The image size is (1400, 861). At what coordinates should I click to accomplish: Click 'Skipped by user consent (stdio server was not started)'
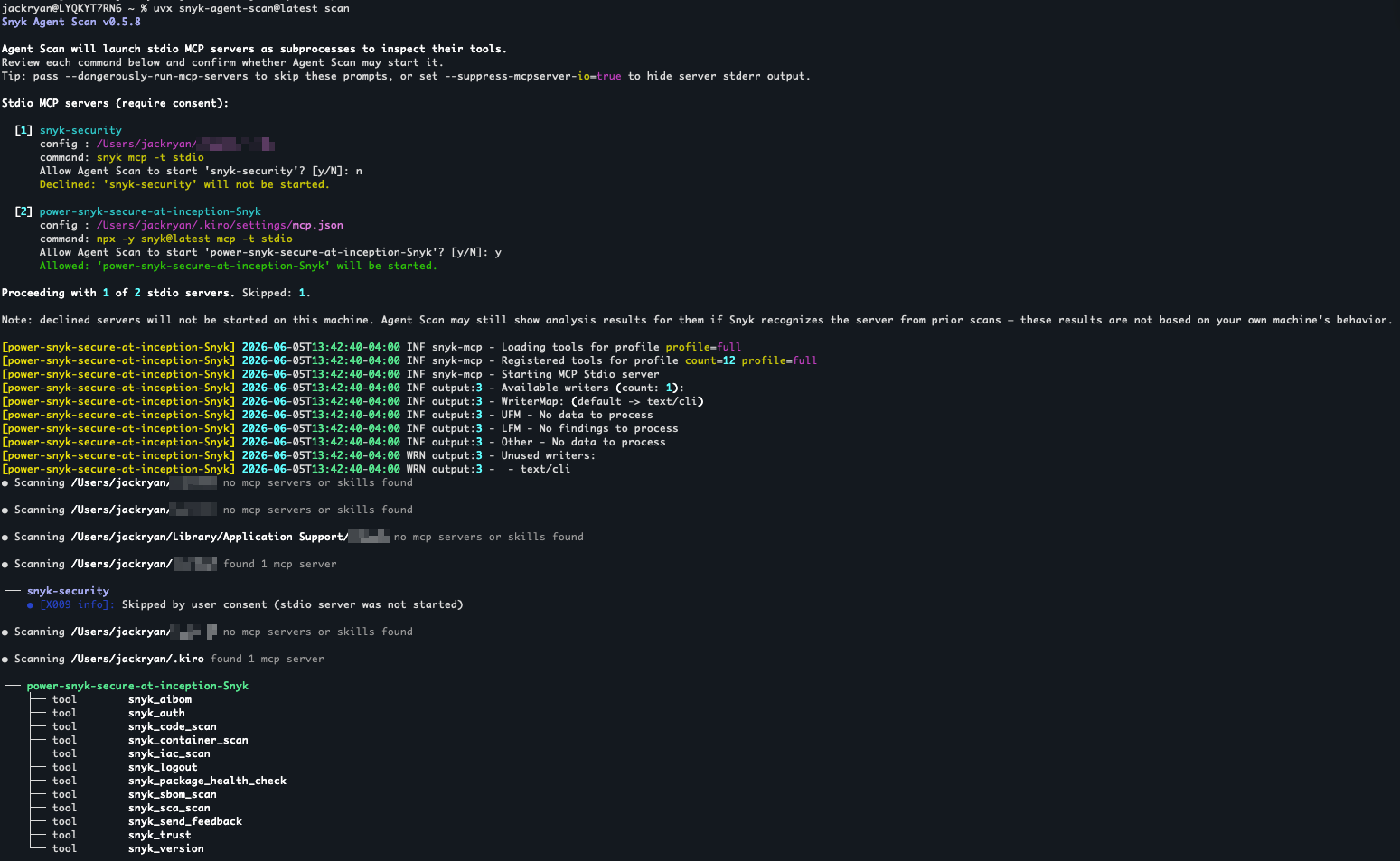[x=292, y=604]
